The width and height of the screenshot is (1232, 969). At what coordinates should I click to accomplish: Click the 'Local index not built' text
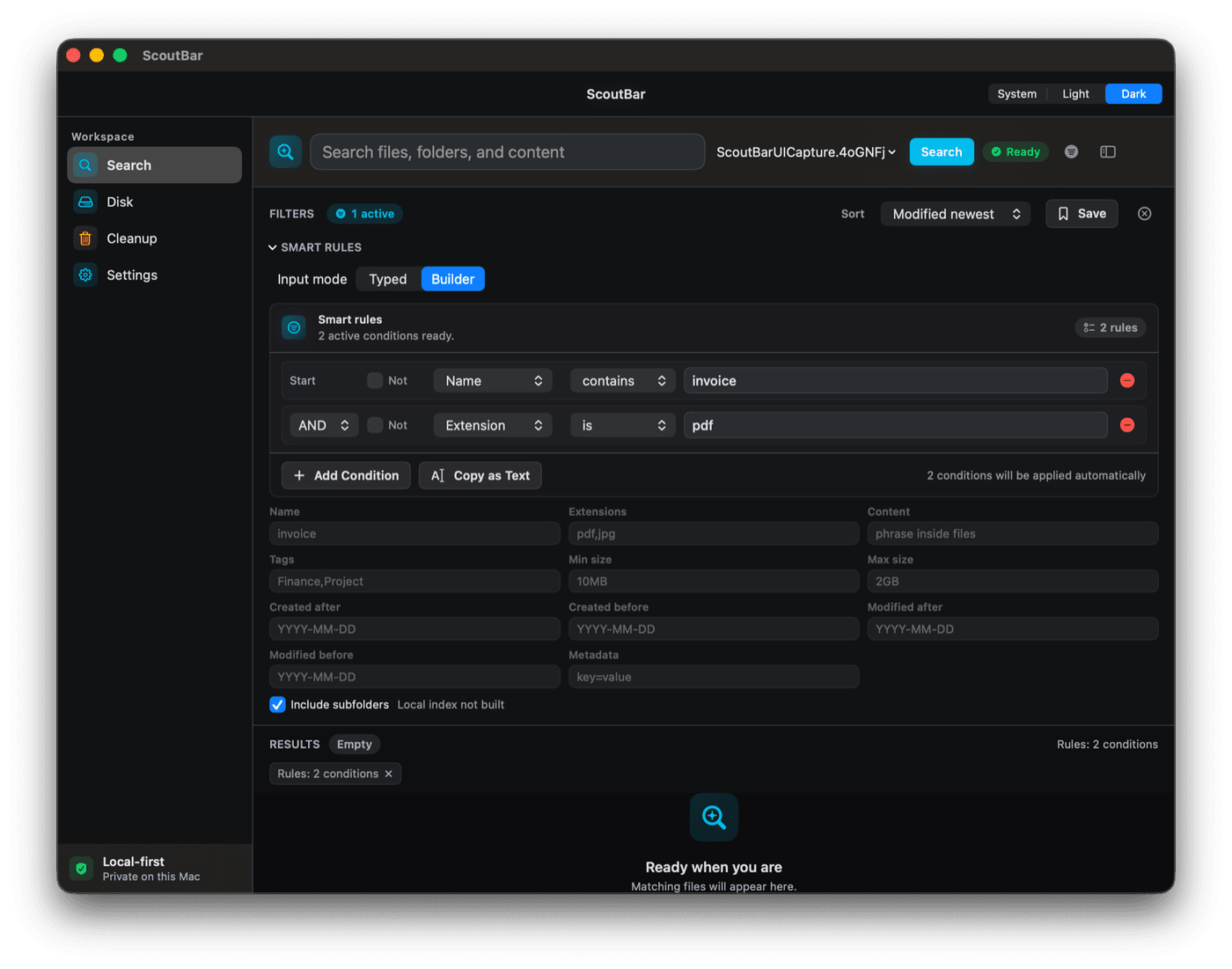(x=451, y=704)
